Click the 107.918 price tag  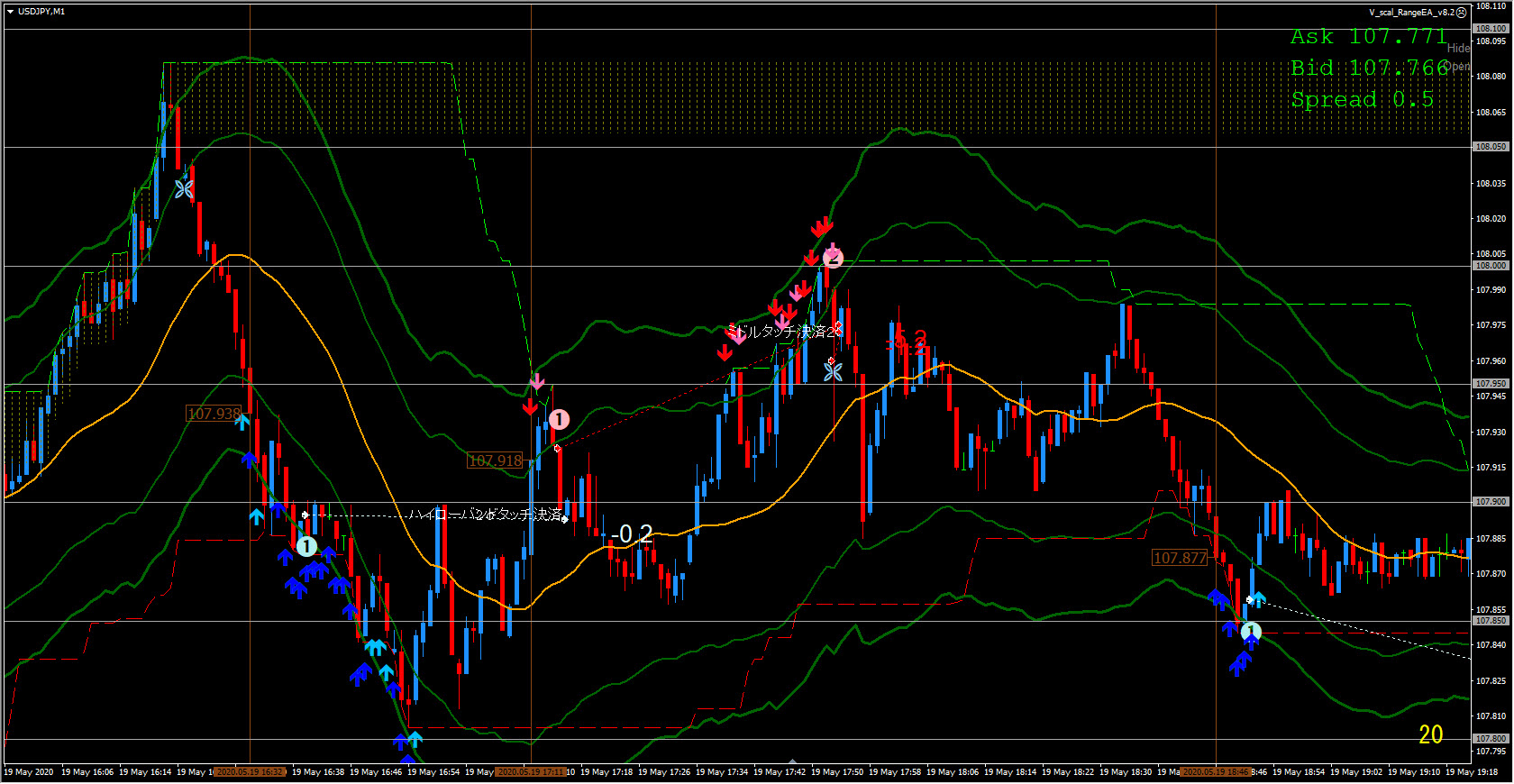(495, 460)
